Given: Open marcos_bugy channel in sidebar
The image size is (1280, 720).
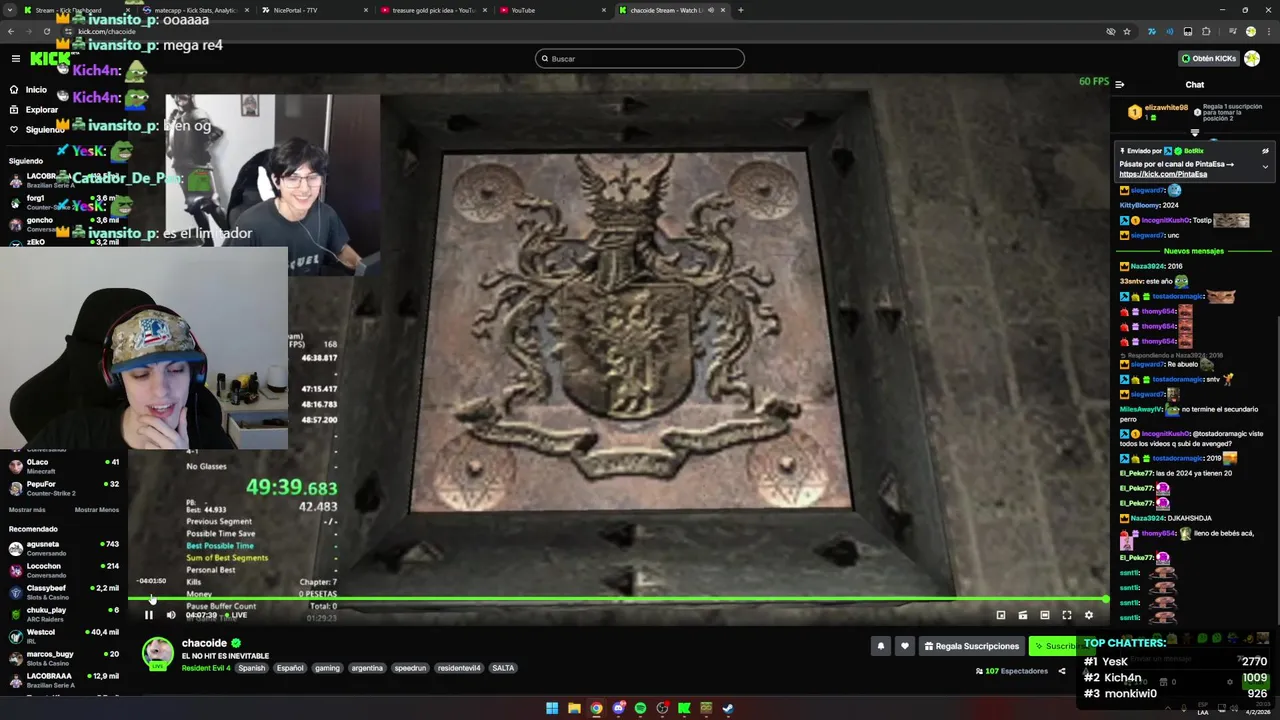Looking at the screenshot, I should 64,658.
